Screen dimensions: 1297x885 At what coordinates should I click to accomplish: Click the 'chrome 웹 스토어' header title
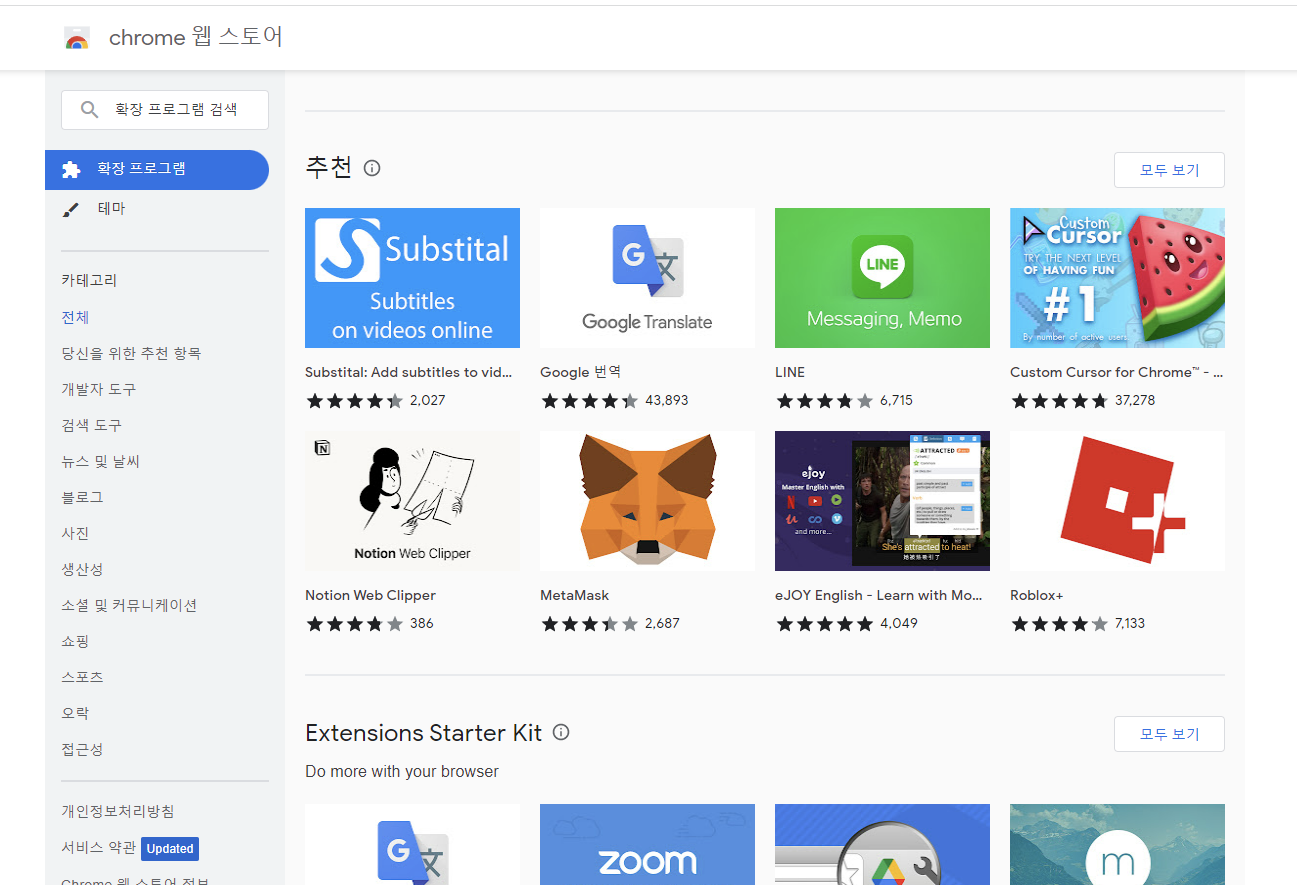click(196, 38)
